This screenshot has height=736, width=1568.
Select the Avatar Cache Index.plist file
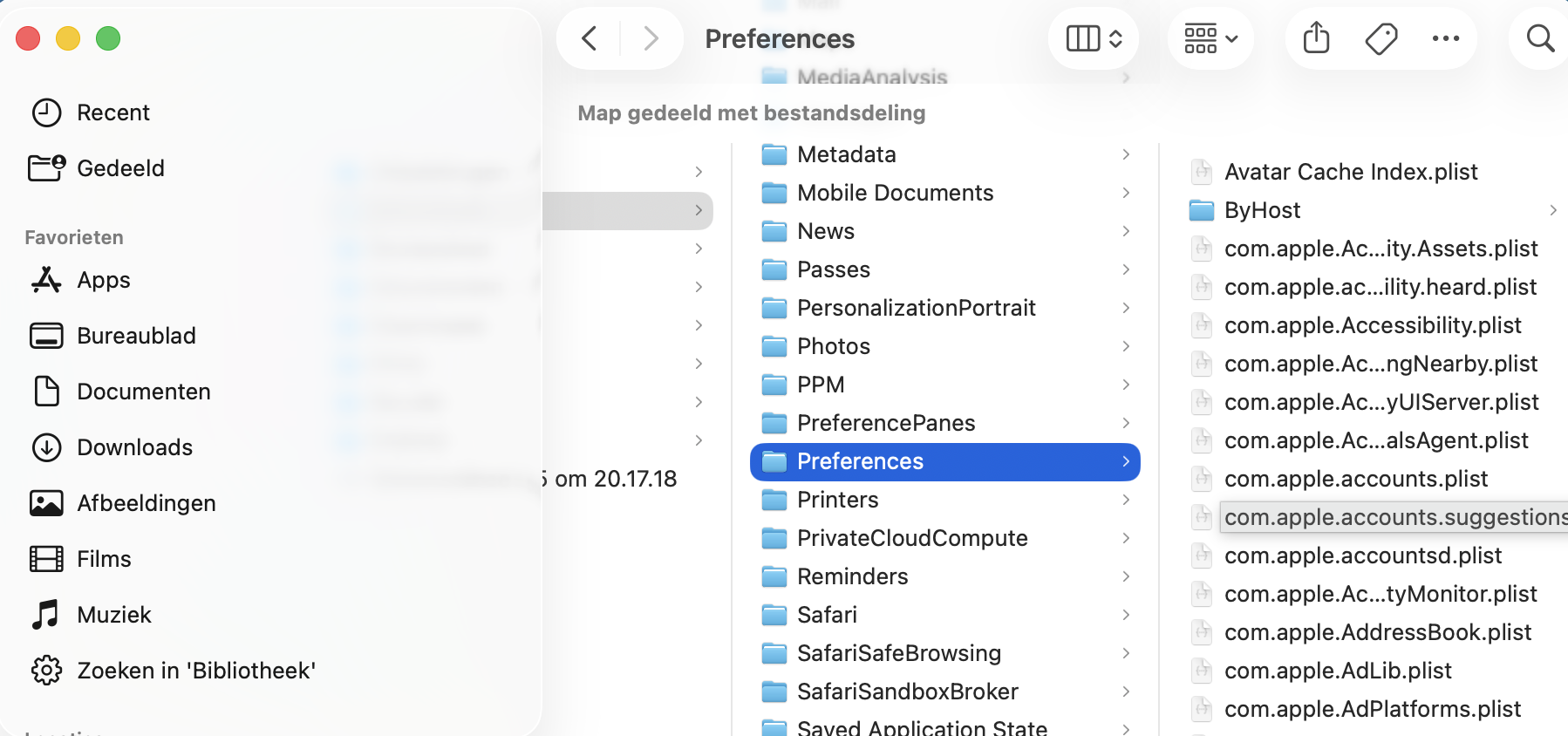[1351, 171]
